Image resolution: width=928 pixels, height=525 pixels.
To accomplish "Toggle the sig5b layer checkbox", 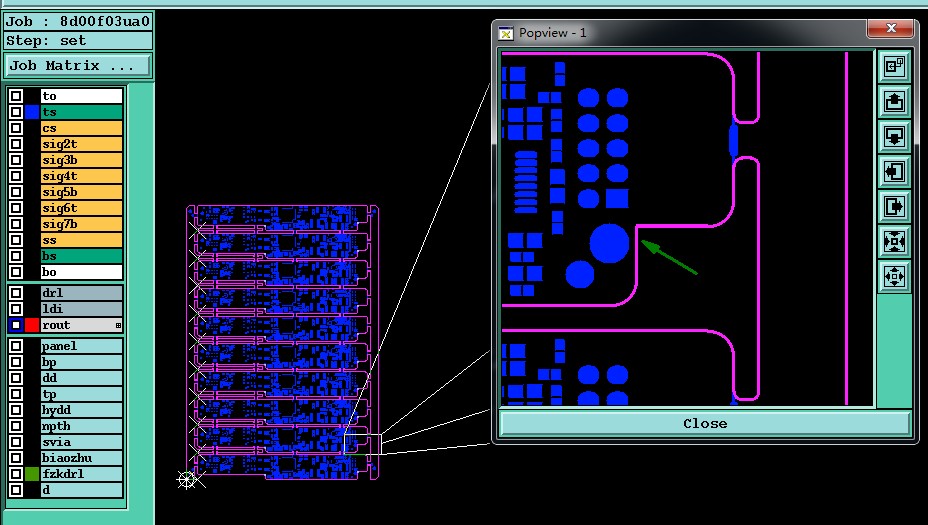I will [x=16, y=192].
